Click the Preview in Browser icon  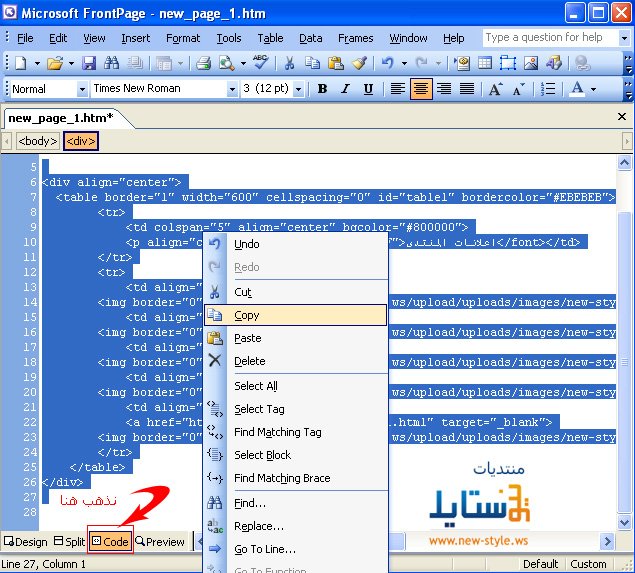226,63
